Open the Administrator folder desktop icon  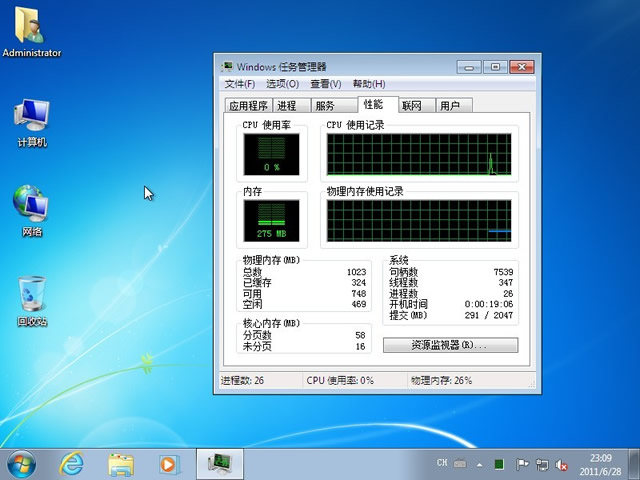pyautogui.click(x=31, y=32)
